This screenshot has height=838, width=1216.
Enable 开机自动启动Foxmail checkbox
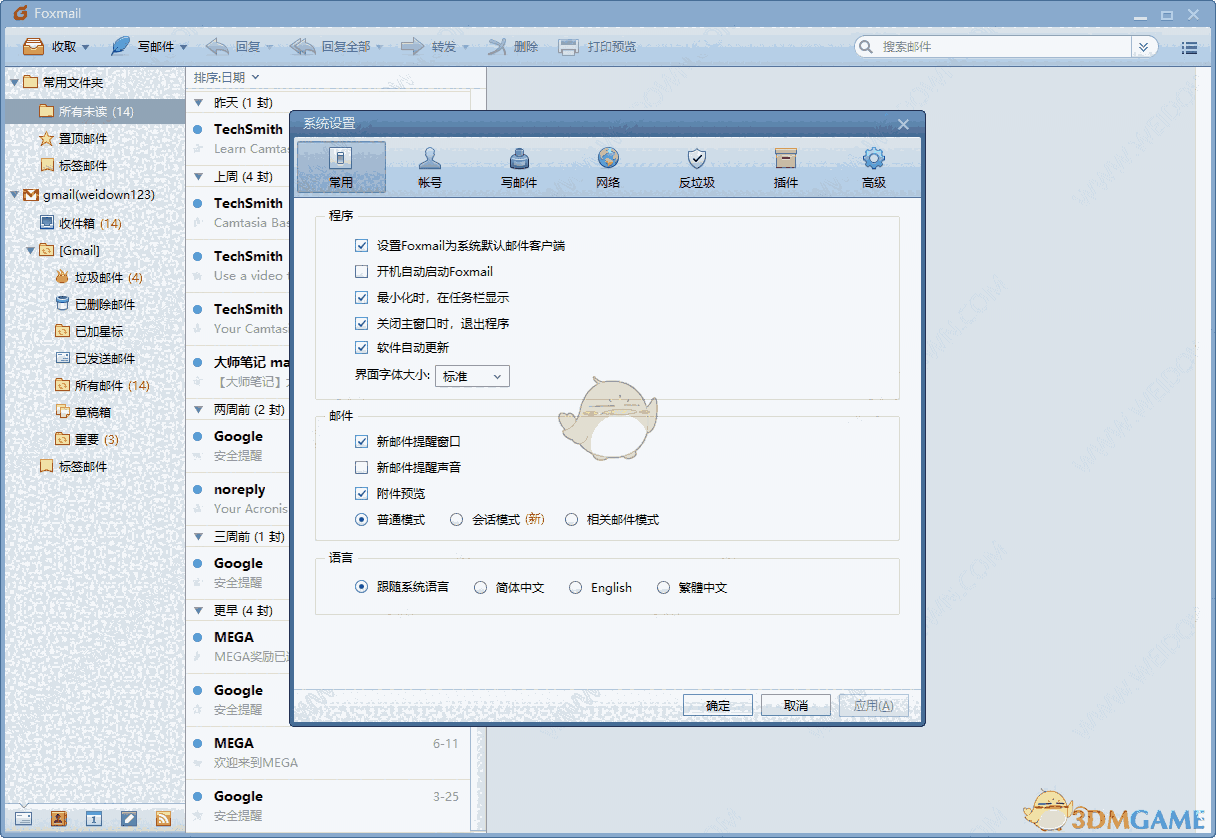pyautogui.click(x=361, y=271)
